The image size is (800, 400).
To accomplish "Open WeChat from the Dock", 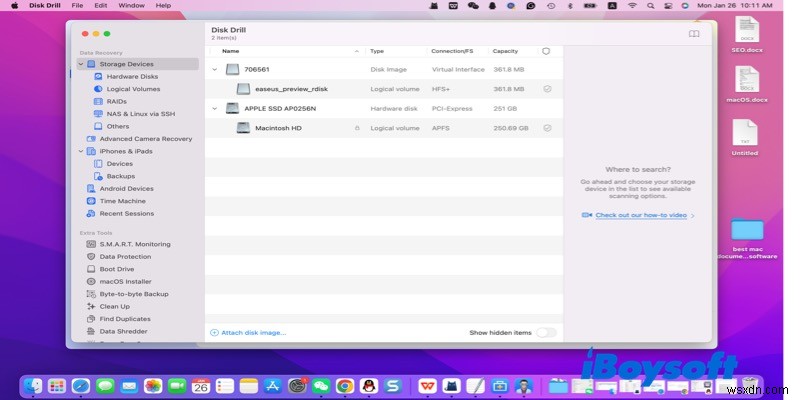I will click(x=321, y=386).
